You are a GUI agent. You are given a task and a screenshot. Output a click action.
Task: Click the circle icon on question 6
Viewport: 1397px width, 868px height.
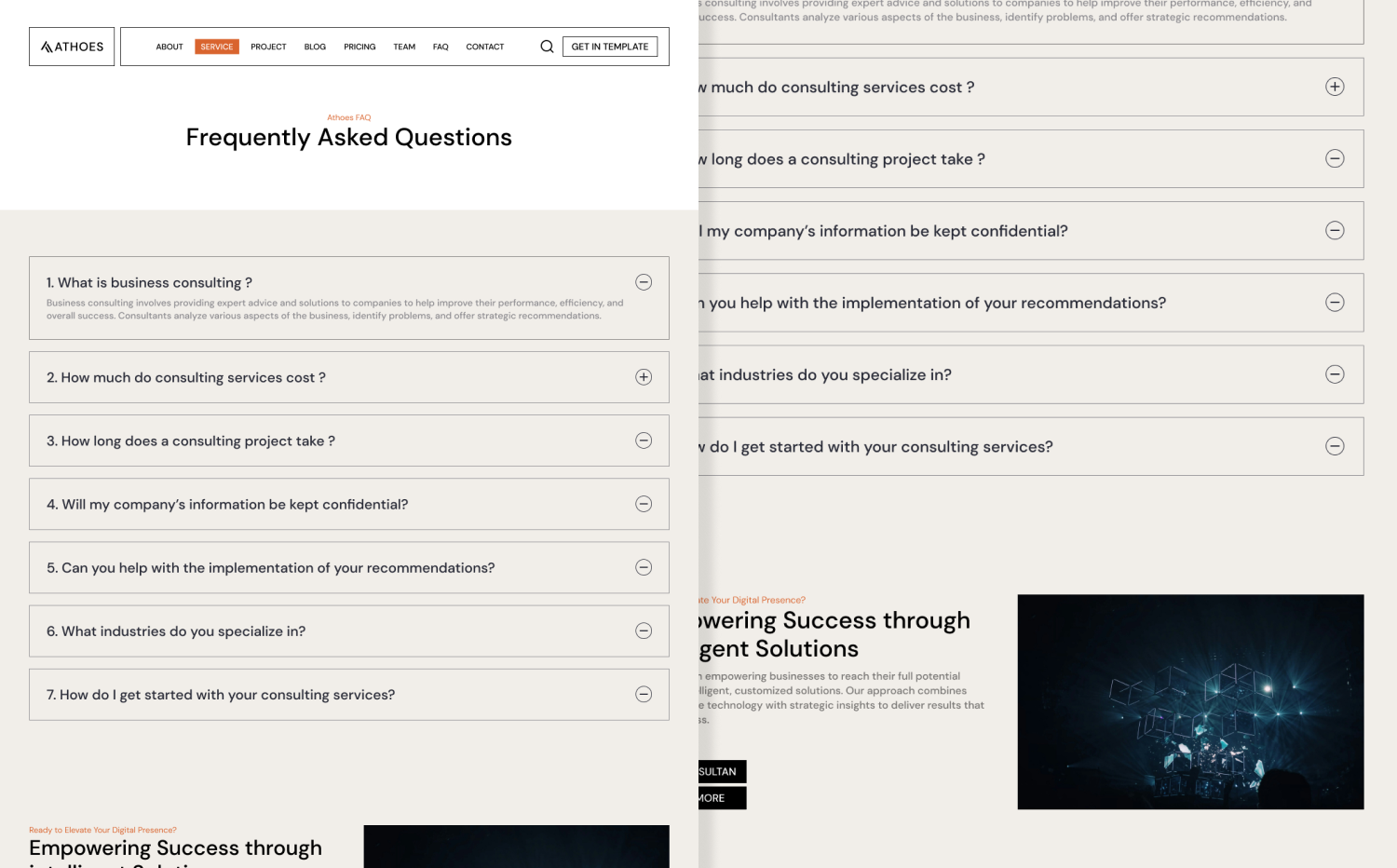[x=644, y=631]
